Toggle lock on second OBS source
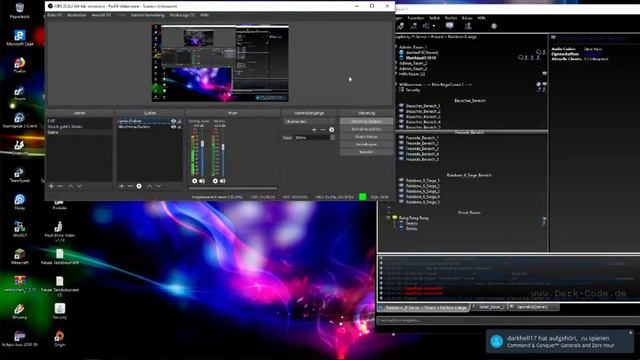640x360 pixels. click(x=179, y=127)
